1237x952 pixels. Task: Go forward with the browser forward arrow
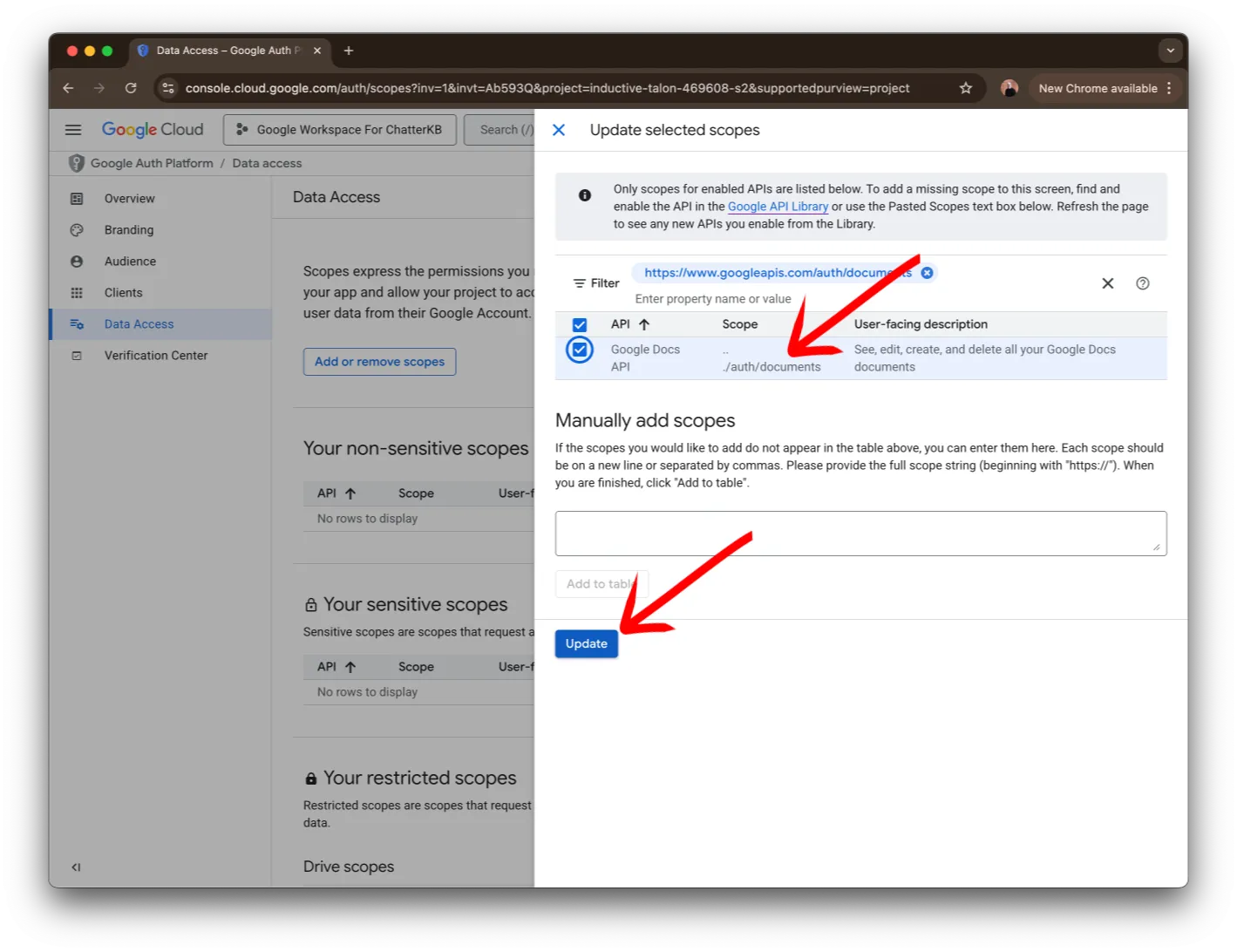99,88
